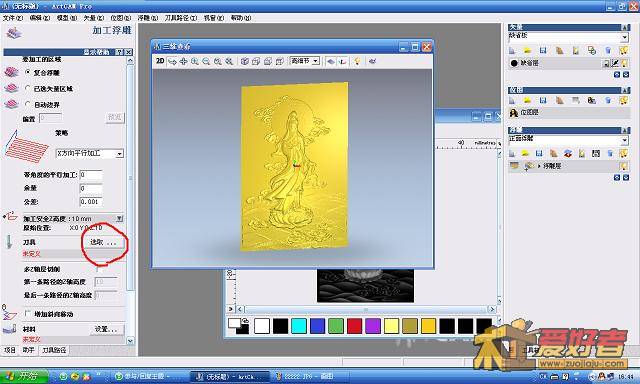Create new bitmap layer icon

(512, 100)
